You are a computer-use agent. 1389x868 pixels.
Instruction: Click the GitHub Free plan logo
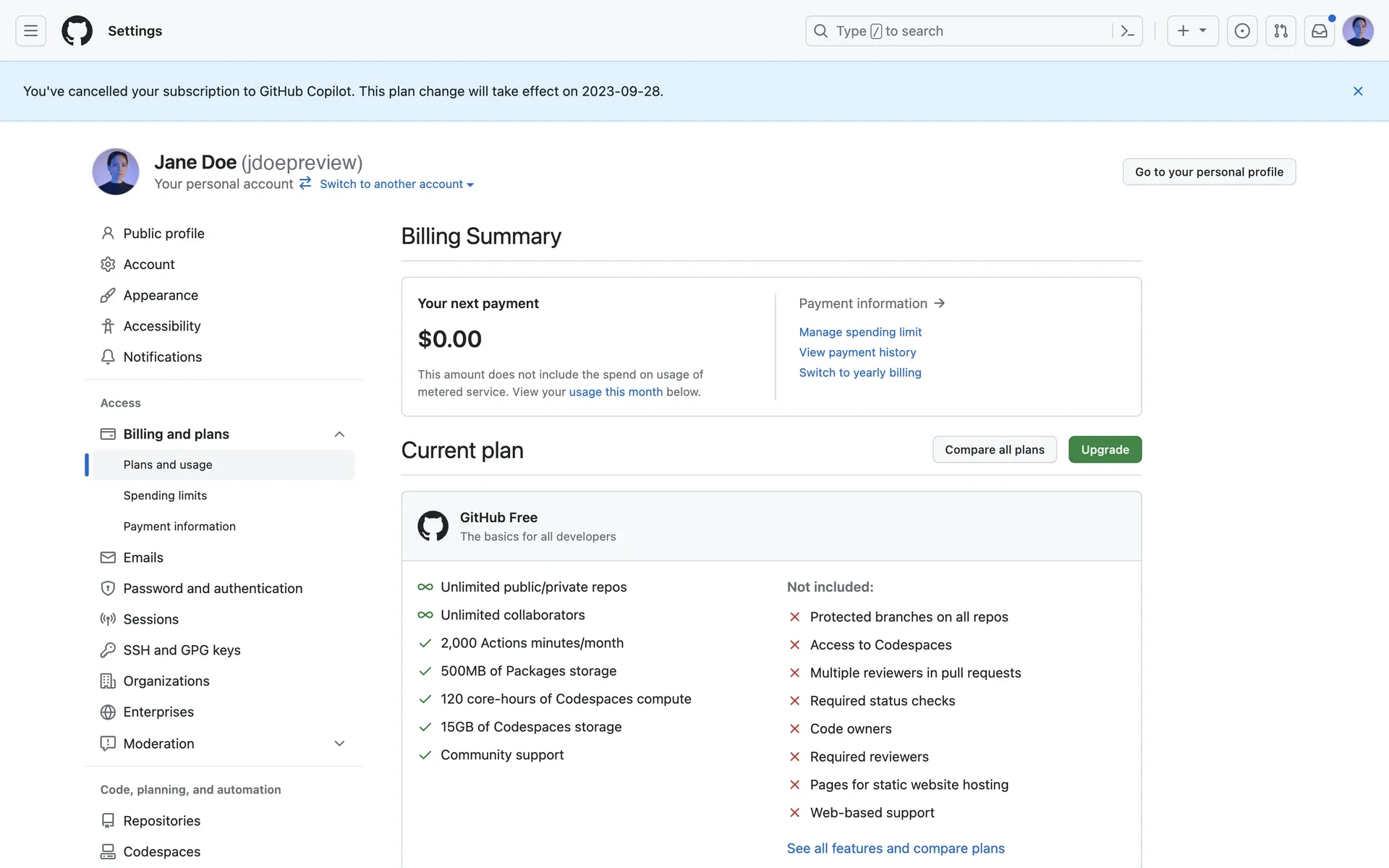[x=433, y=526]
